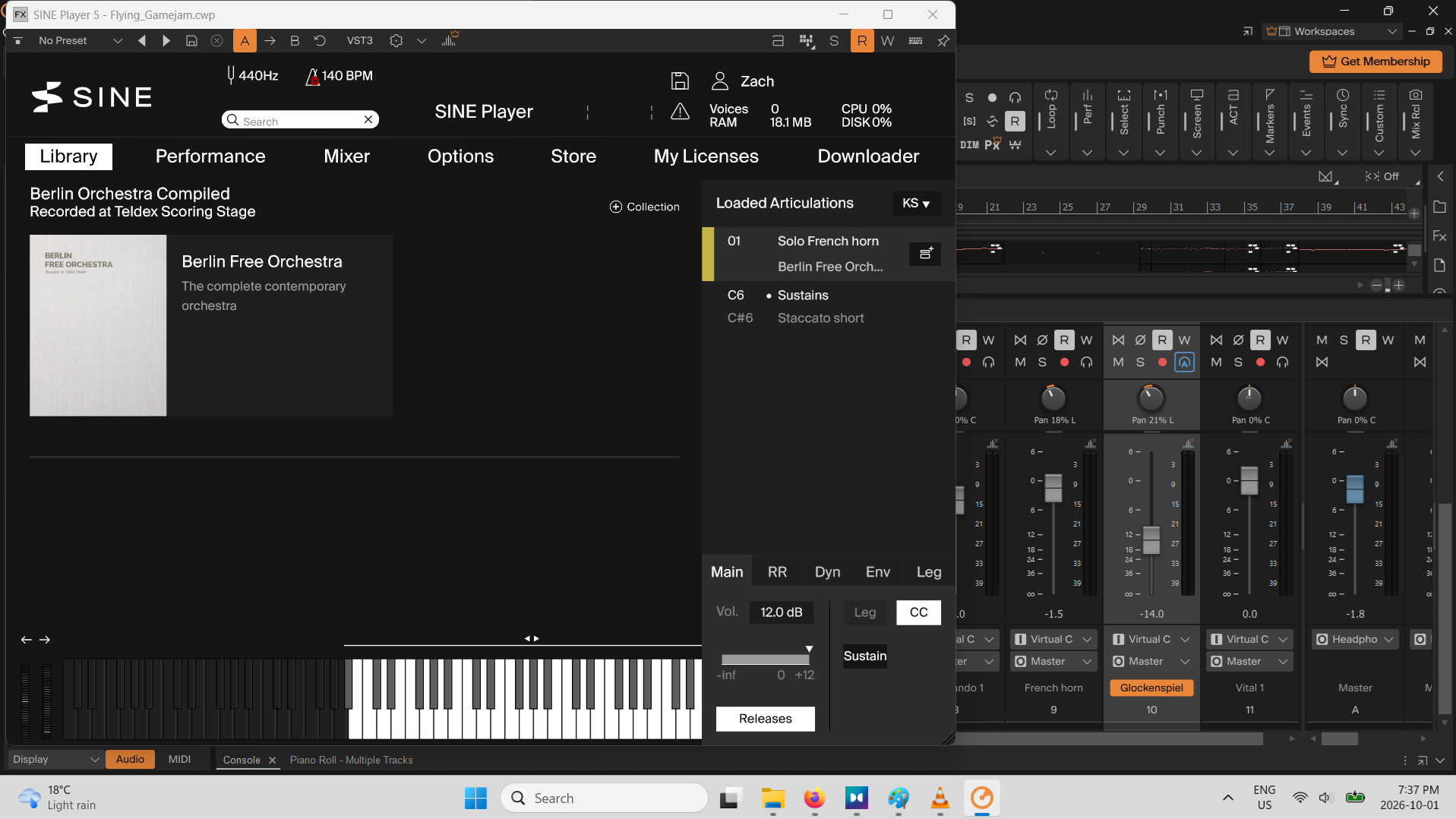The image size is (1456, 819).
Task: Adjust the Vol. slider in SINE
Action: 766,659
